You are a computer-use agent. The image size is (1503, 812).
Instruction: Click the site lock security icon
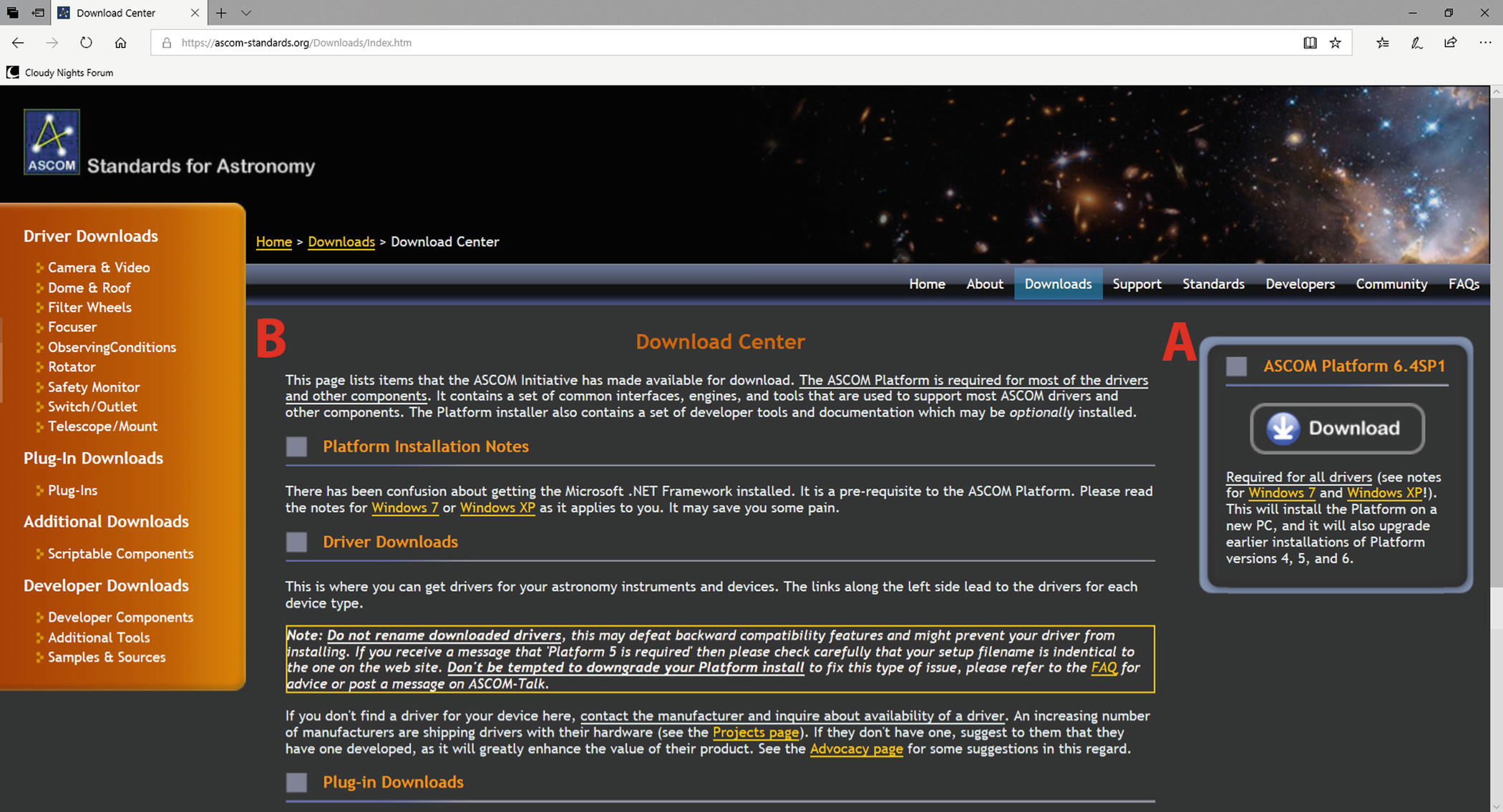click(x=166, y=43)
